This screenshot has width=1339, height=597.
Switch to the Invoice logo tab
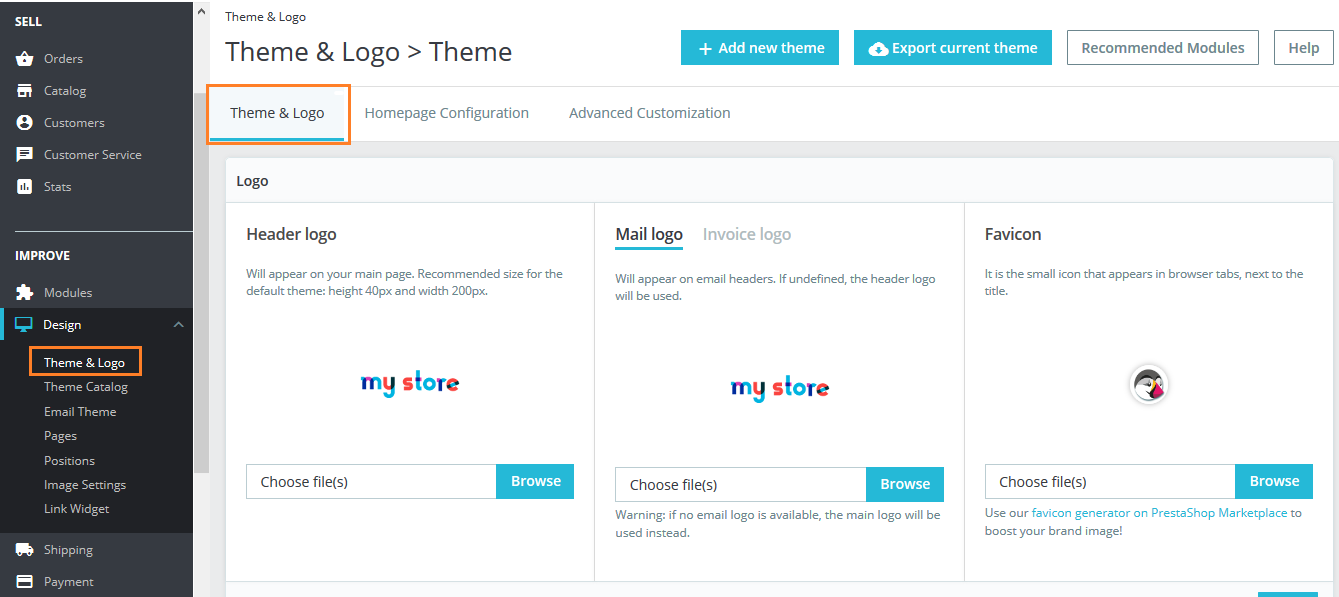click(746, 233)
